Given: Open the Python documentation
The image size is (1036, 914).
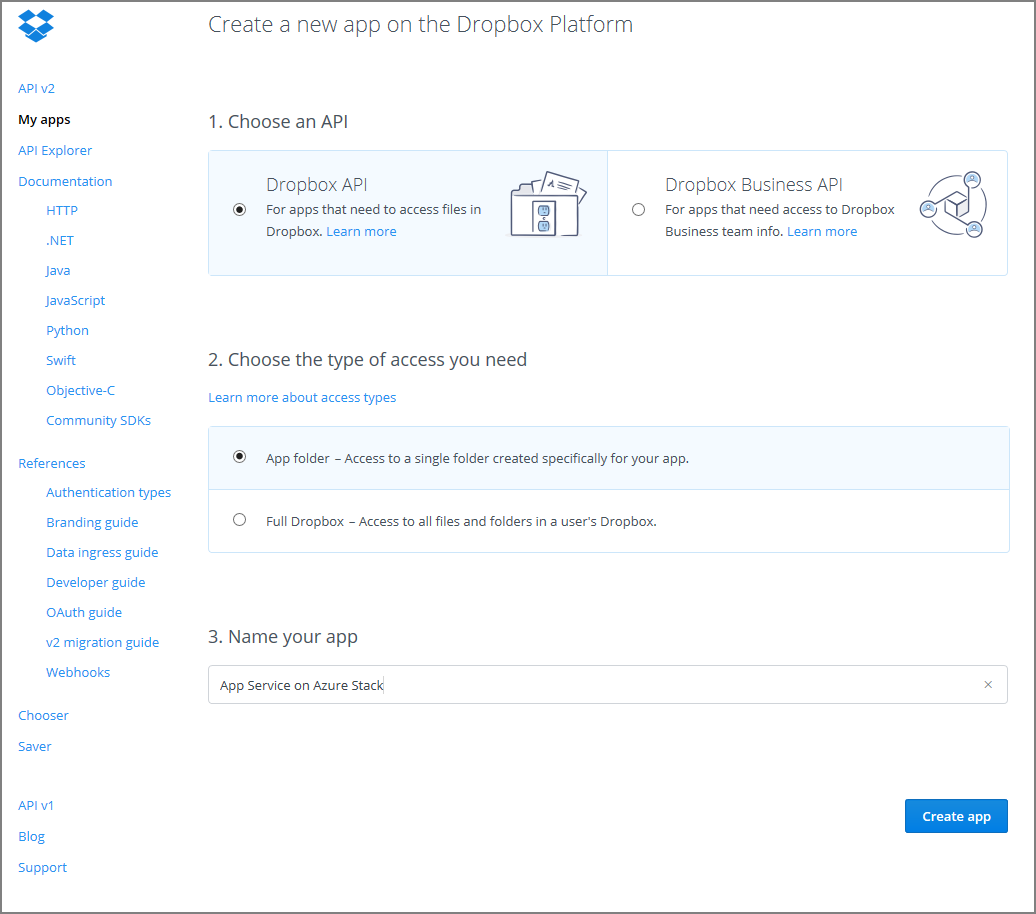Looking at the screenshot, I should click(x=67, y=330).
